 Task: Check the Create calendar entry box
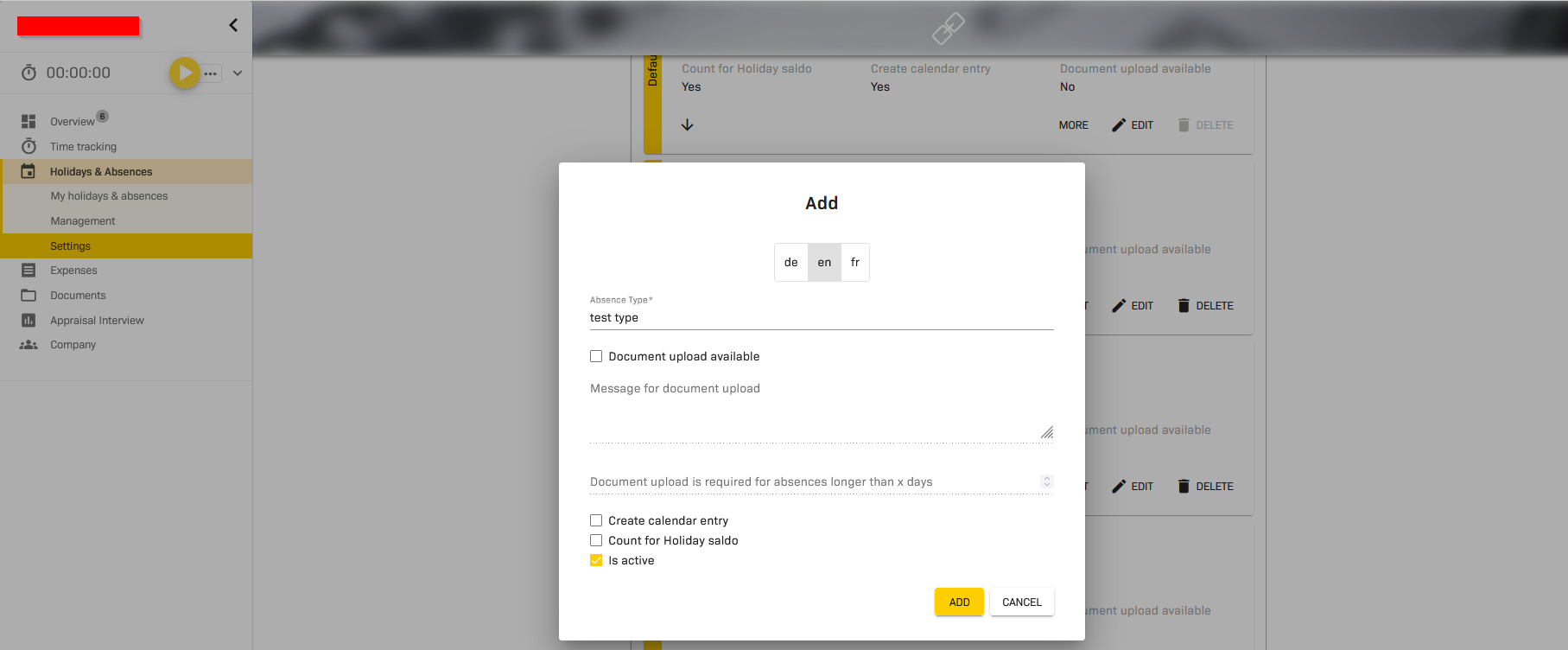[596, 520]
